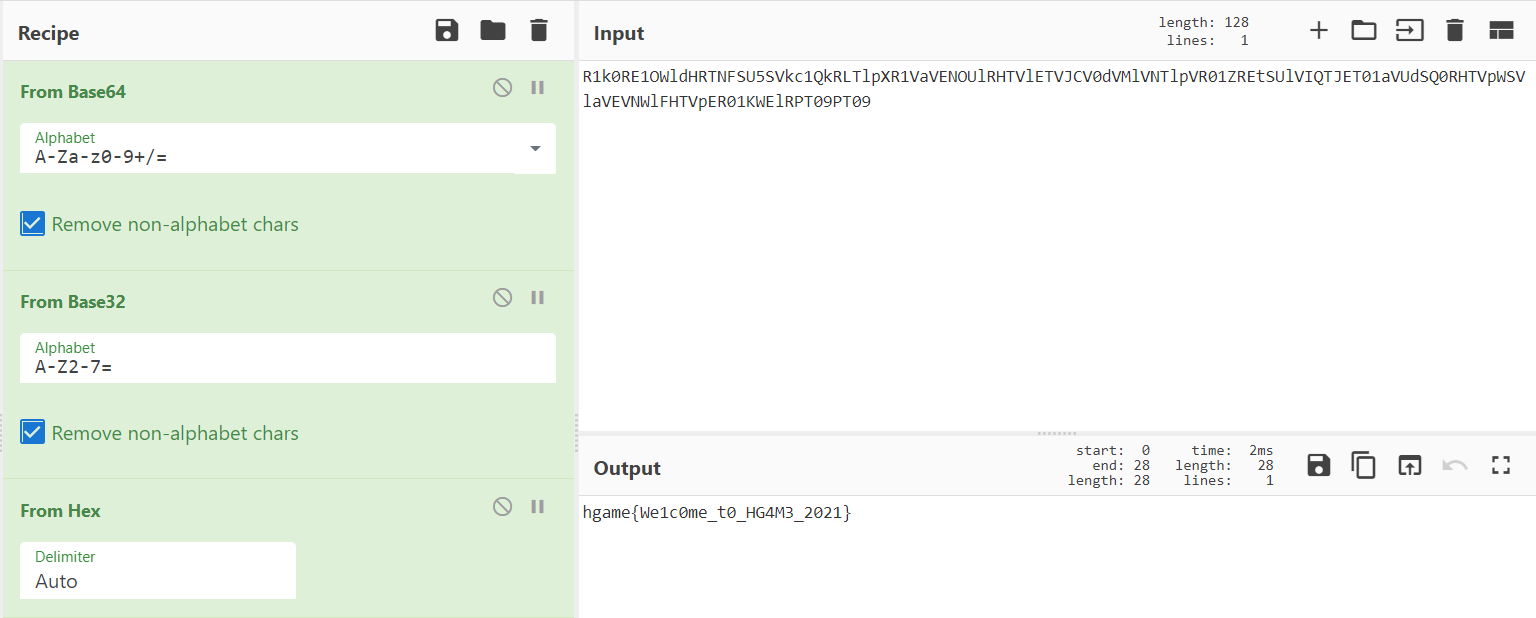Save the current recipe
Viewport: 1536px width, 618px height.
pos(447,31)
